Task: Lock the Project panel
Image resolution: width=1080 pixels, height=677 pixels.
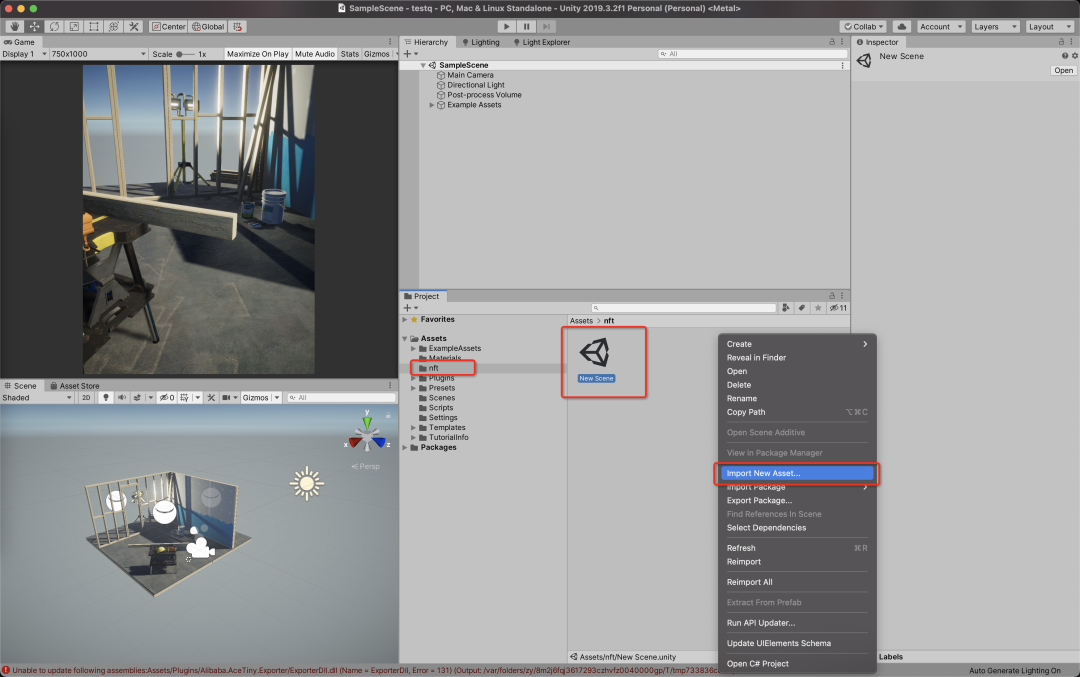Action: 831,295
